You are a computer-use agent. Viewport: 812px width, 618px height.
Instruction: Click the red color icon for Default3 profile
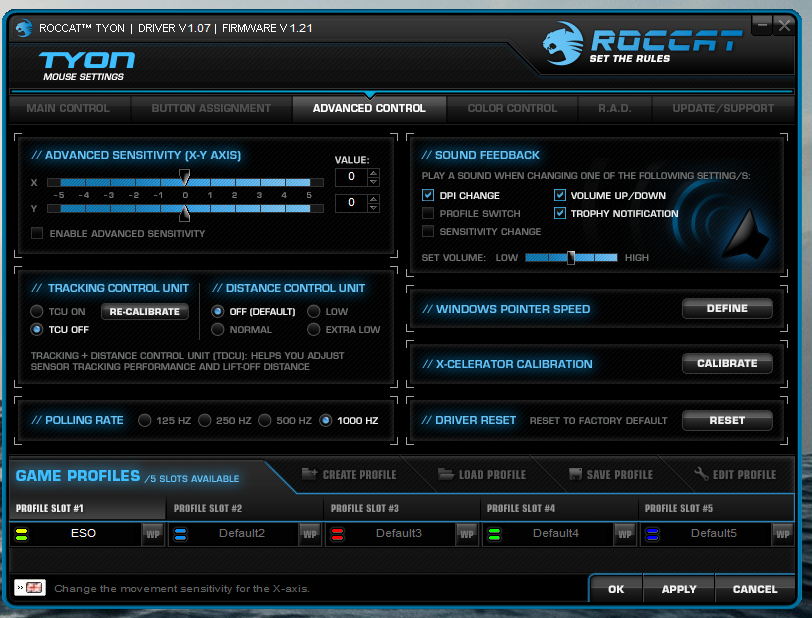337,534
